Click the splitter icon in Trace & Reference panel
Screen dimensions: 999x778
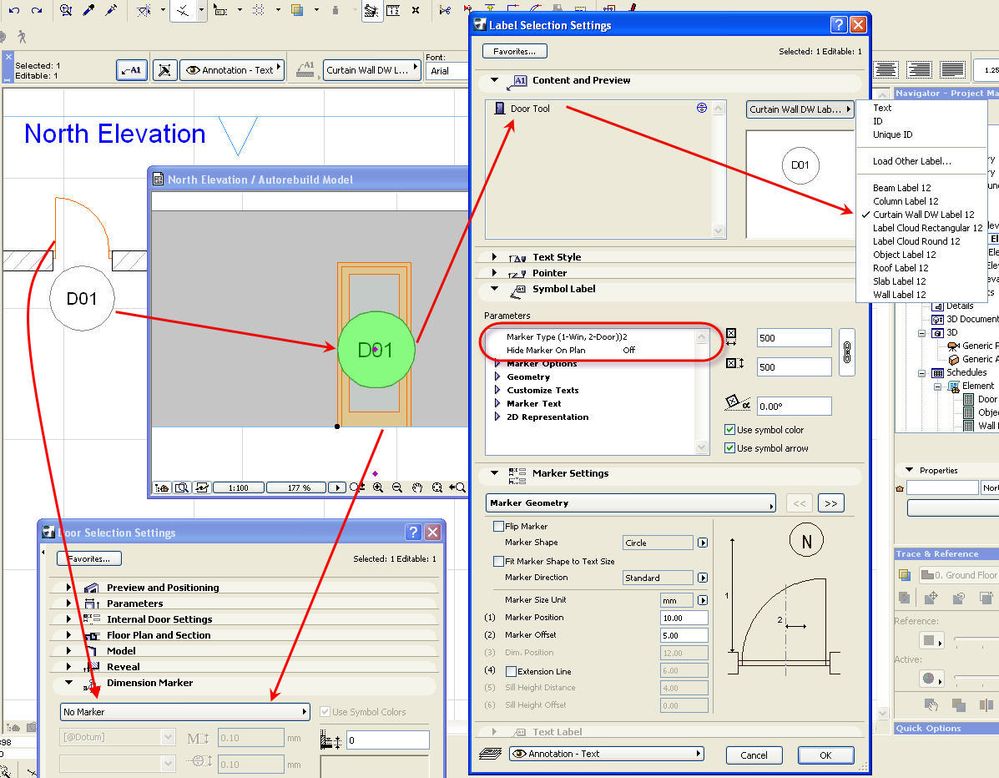(x=986, y=704)
